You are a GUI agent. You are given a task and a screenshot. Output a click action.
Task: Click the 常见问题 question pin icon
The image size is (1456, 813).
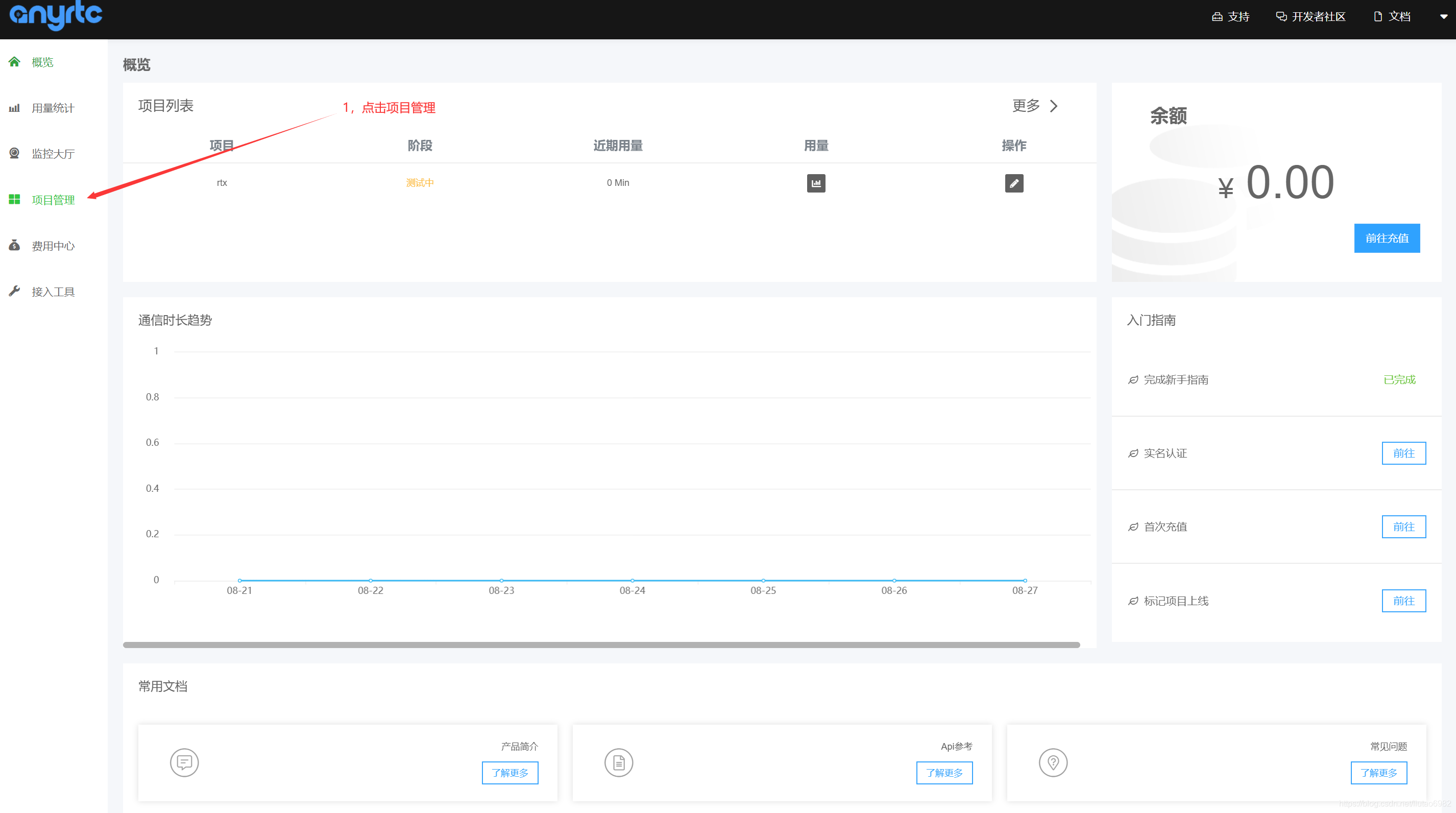pyautogui.click(x=1053, y=762)
